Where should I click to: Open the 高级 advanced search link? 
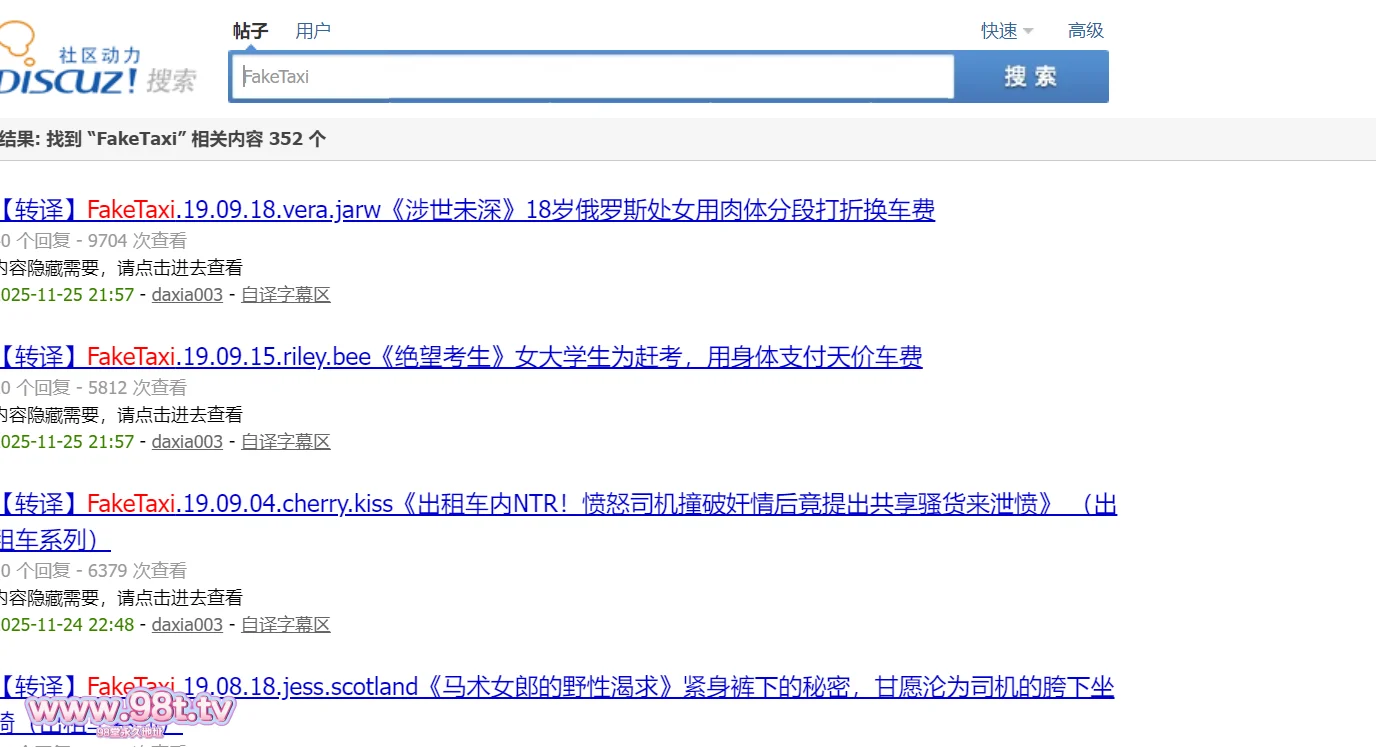tap(1085, 31)
